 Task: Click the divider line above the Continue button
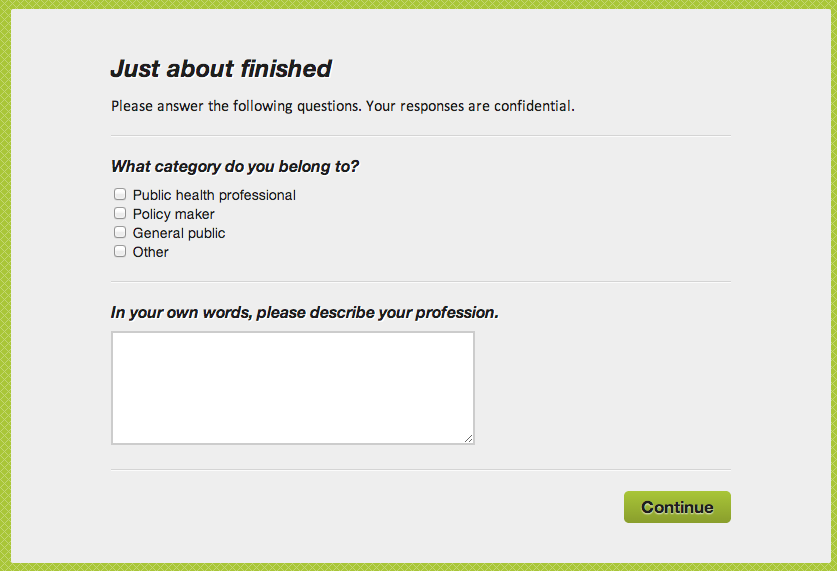tap(420, 469)
